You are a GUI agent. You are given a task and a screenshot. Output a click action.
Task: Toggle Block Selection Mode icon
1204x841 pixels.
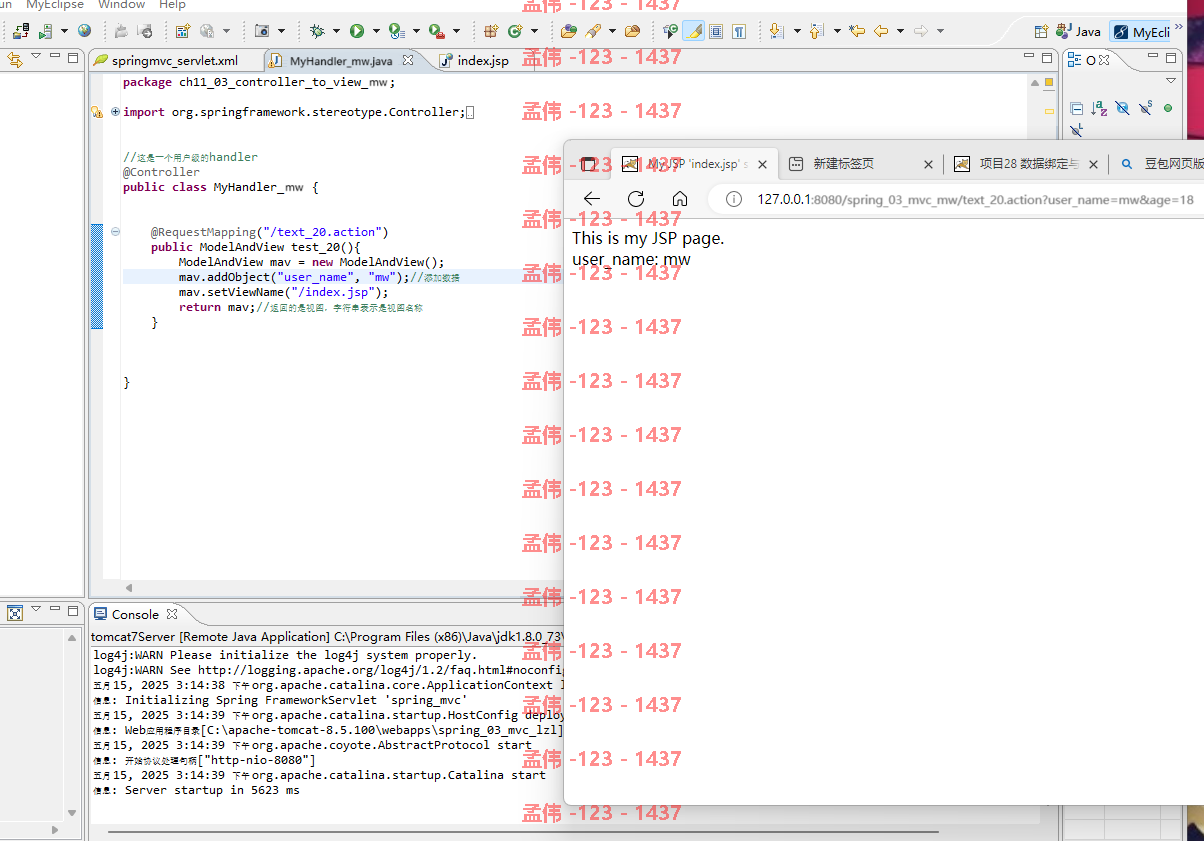click(x=716, y=31)
